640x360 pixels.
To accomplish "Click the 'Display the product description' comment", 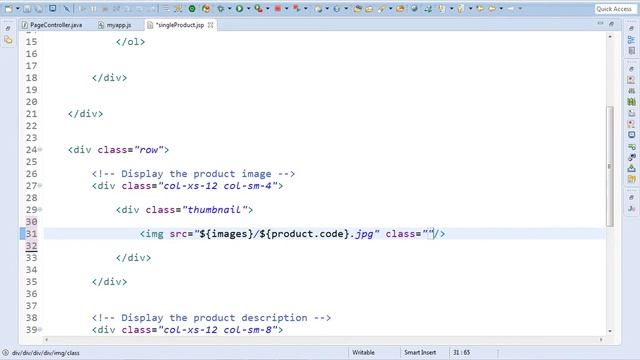I will pyautogui.click(x=211, y=318).
